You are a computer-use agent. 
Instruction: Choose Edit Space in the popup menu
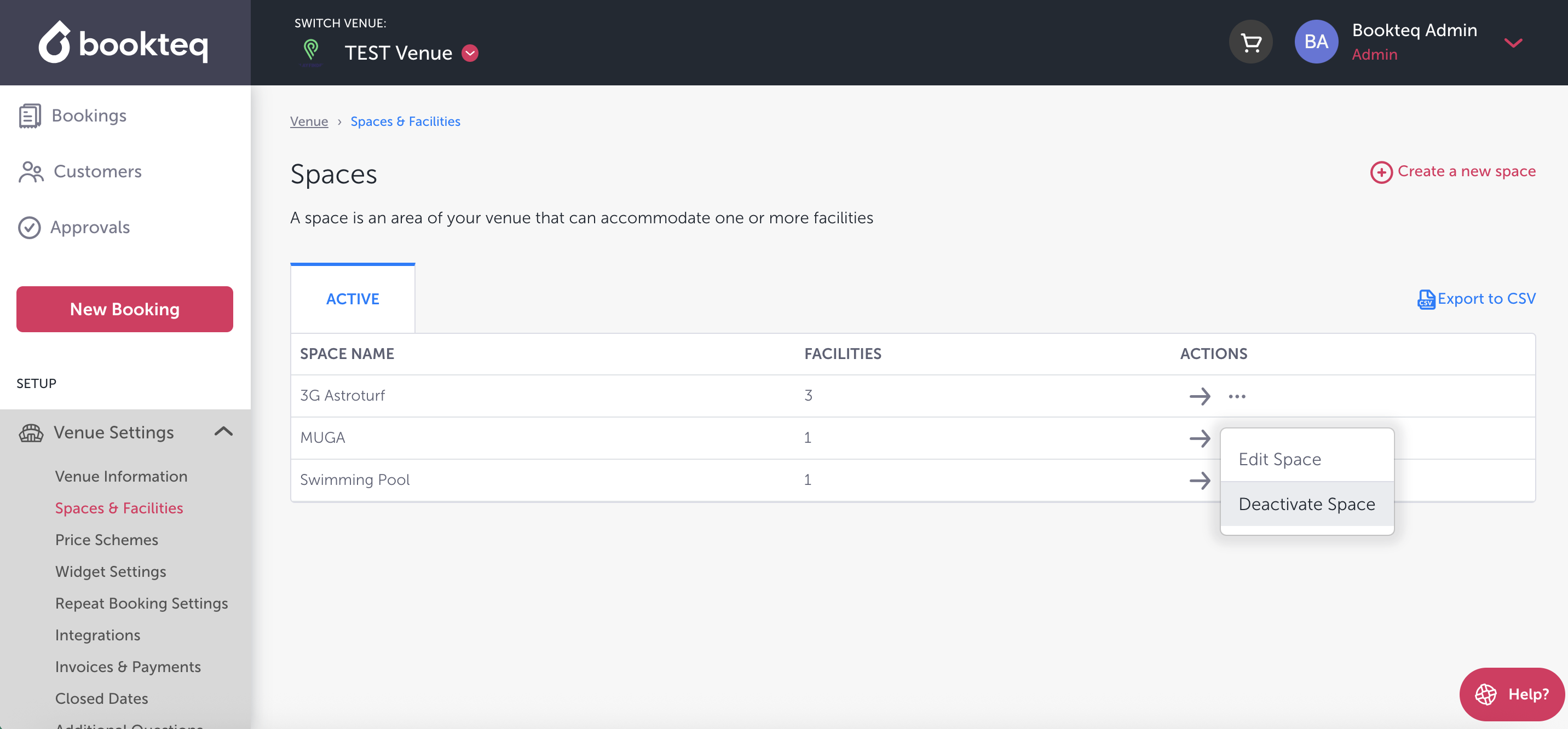(1279, 459)
